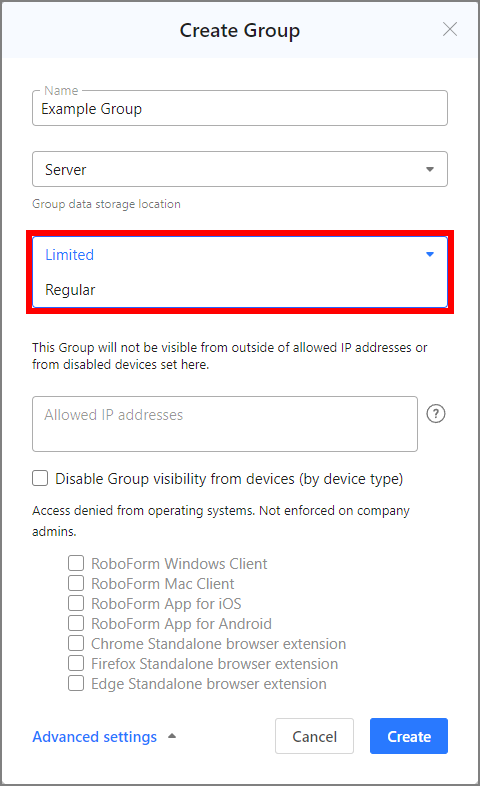Click the Create button
Viewport: 480px width, 786px height.
409,736
